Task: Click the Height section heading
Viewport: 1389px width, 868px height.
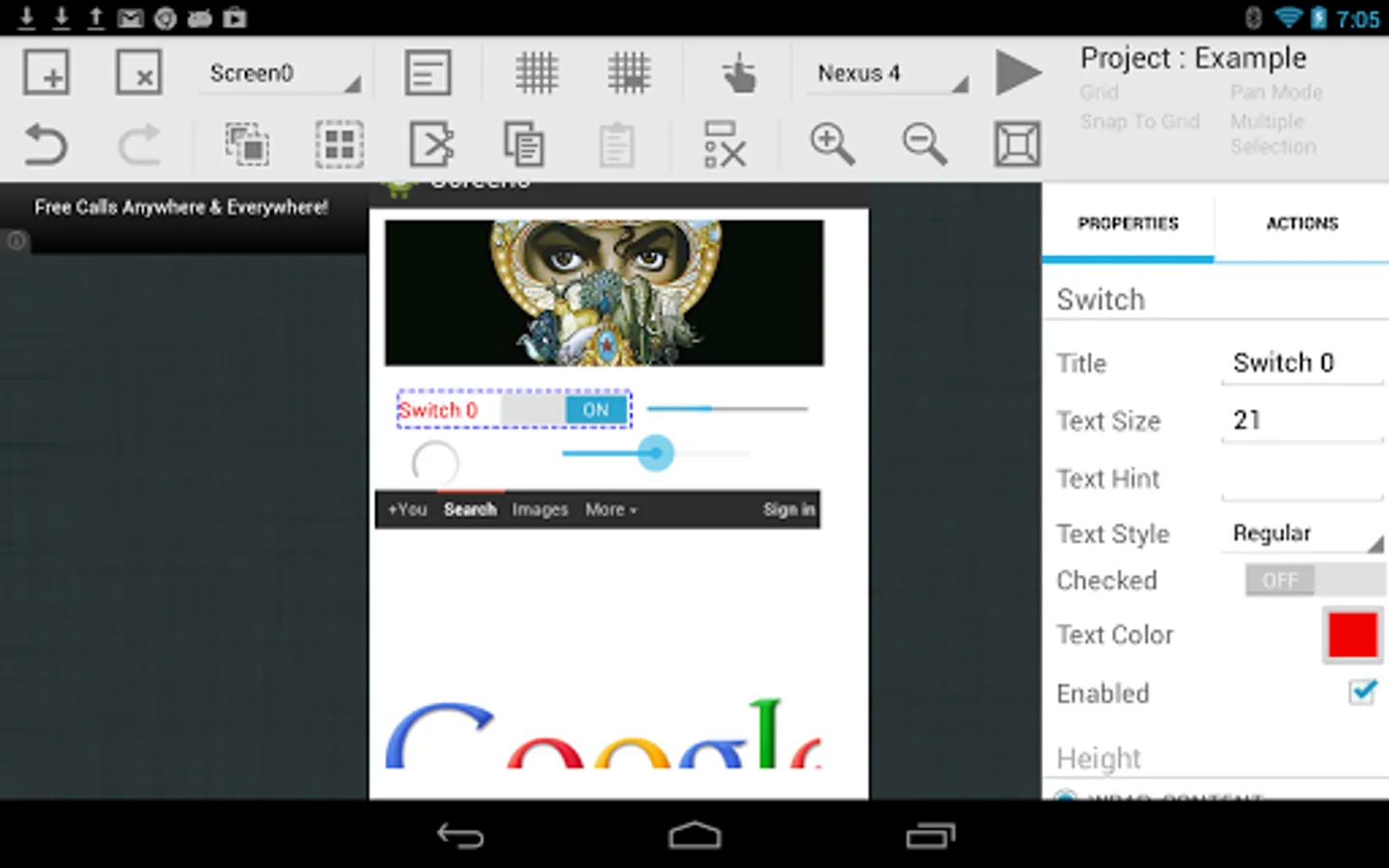Action: 1099,758
